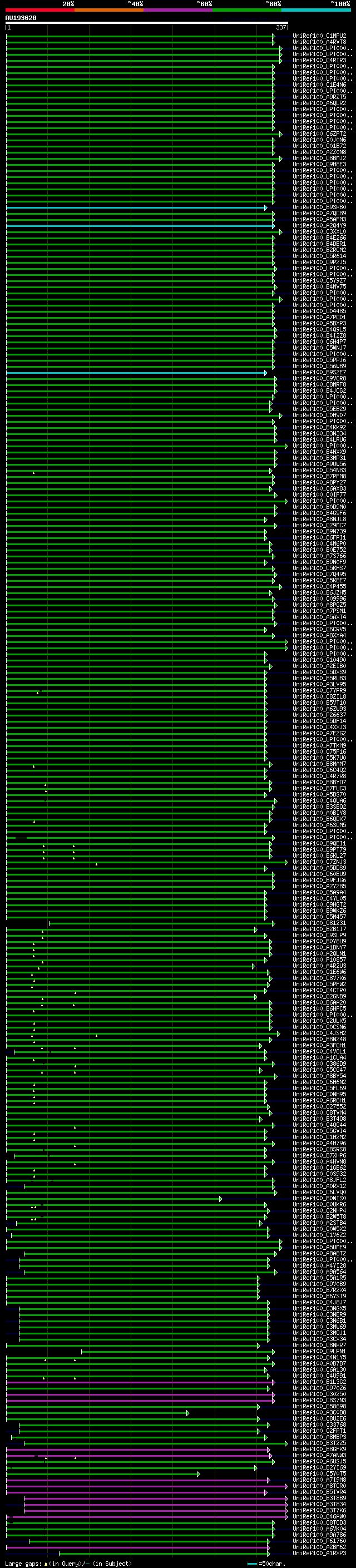
Task: Select hit label UniRef100_P61766
Action: pyautogui.click(x=319, y=1541)
